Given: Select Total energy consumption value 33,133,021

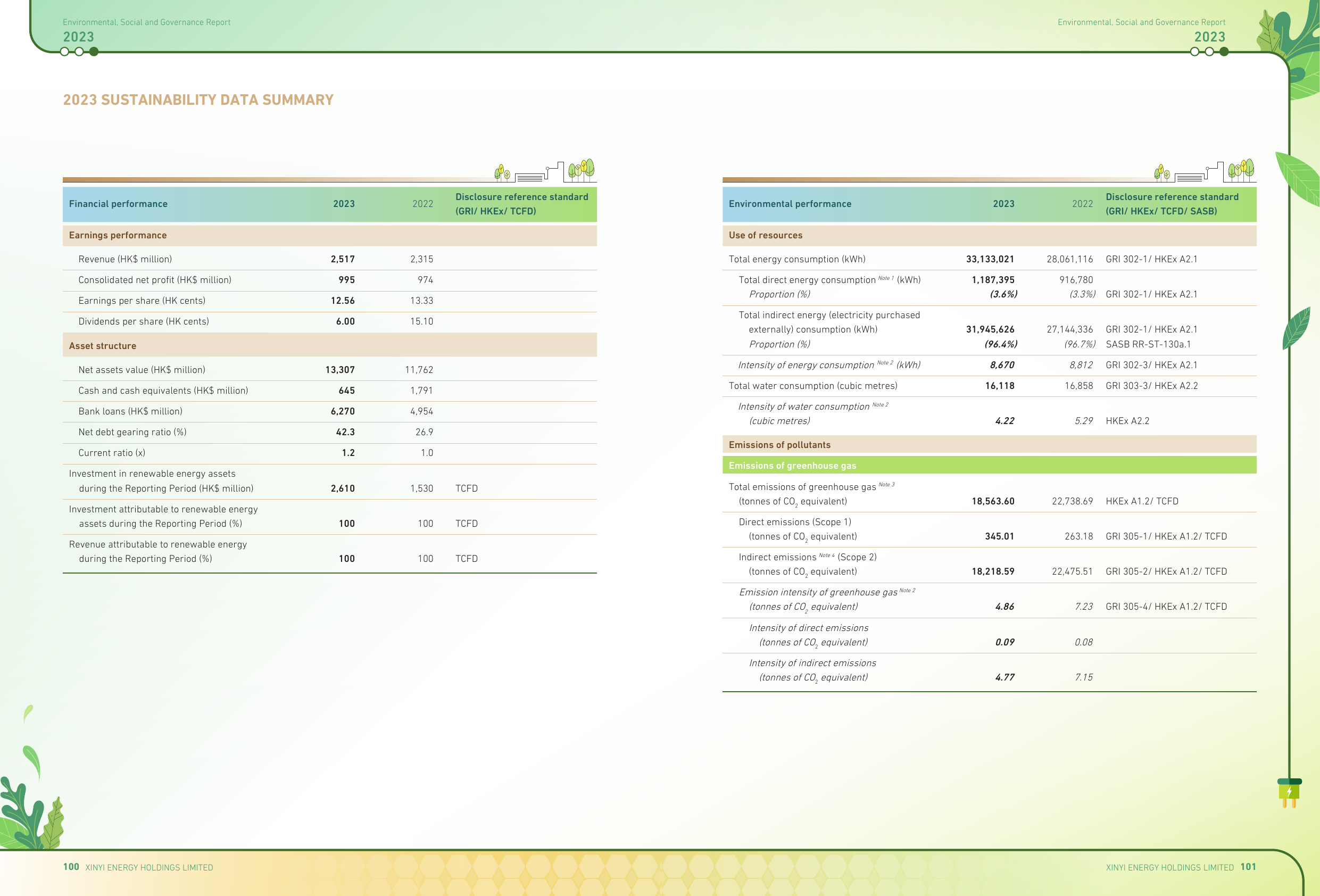Looking at the screenshot, I should click(x=990, y=259).
